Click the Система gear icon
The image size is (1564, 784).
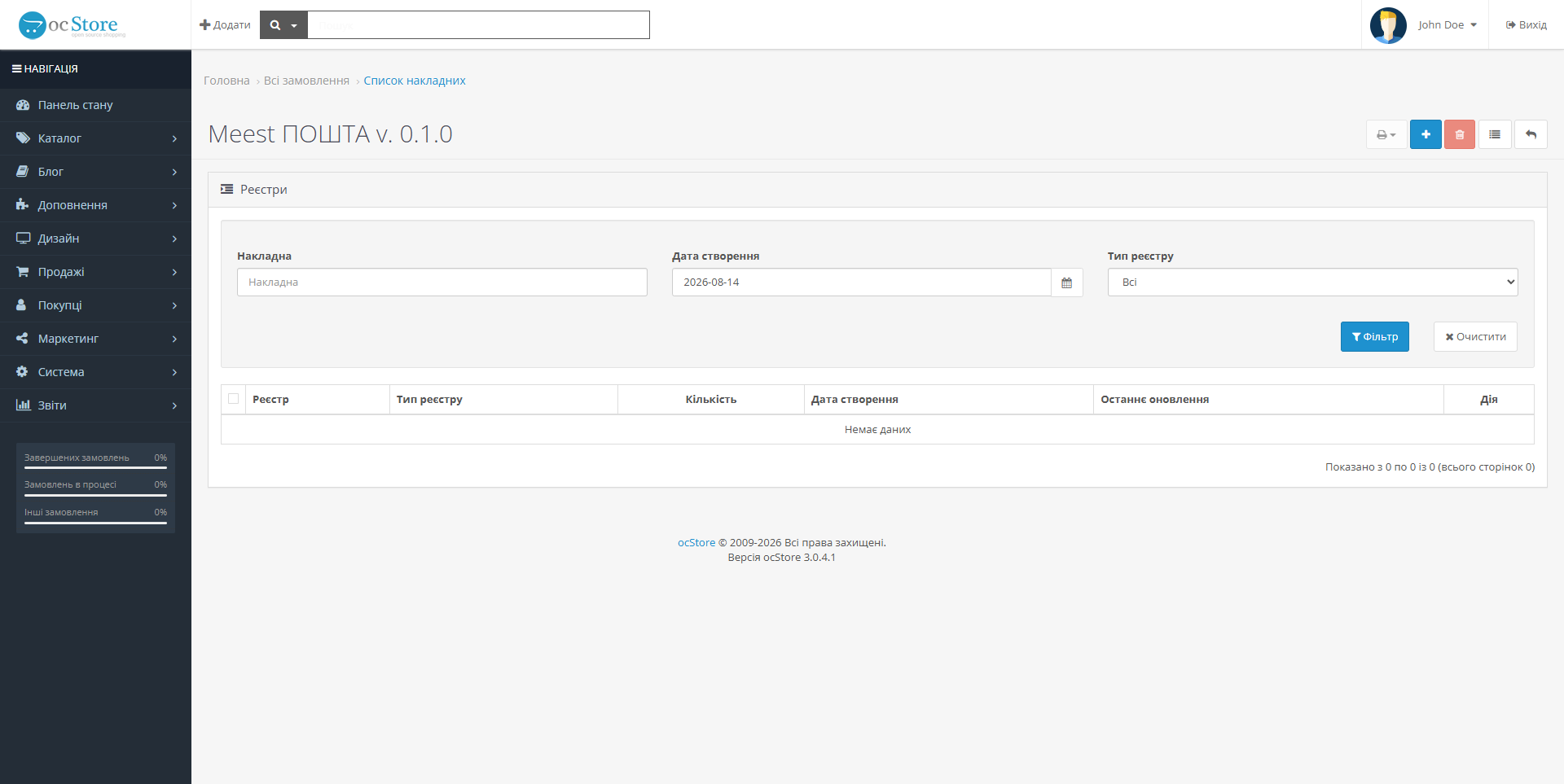click(x=22, y=372)
